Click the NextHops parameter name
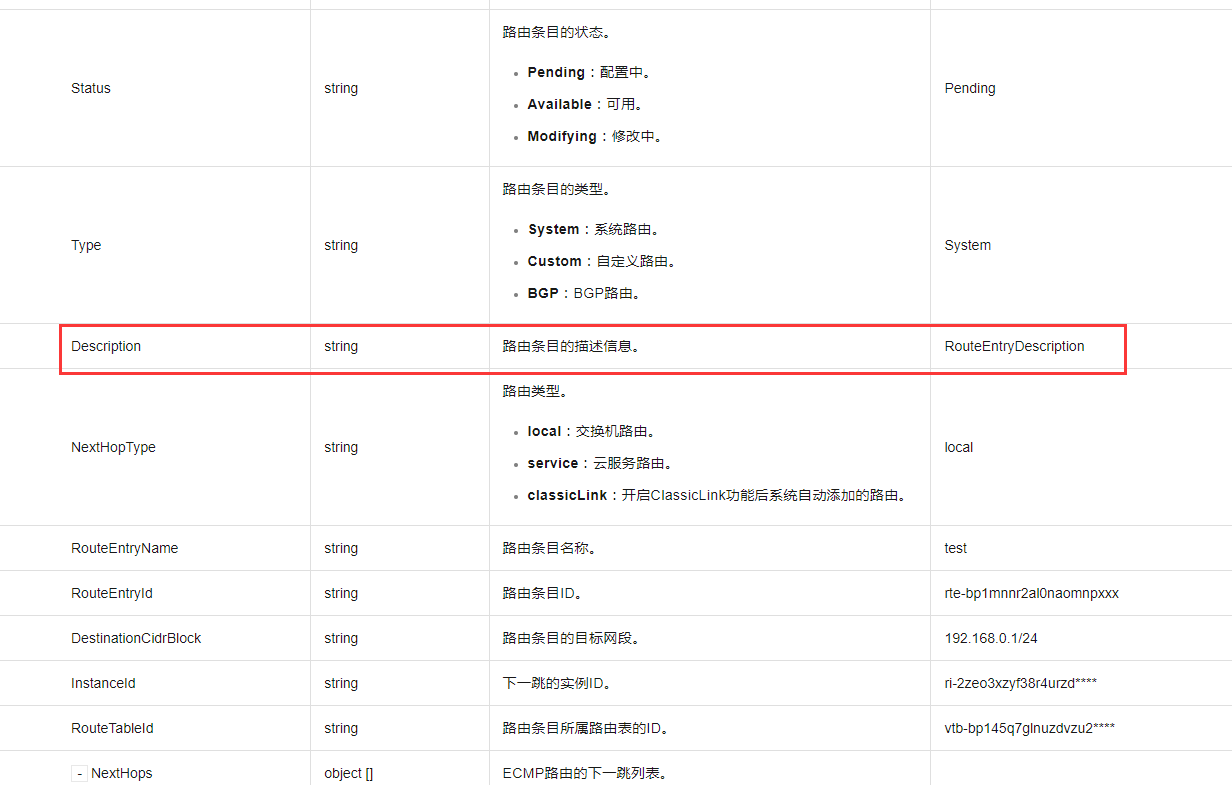The height and width of the screenshot is (785, 1232). [122, 773]
